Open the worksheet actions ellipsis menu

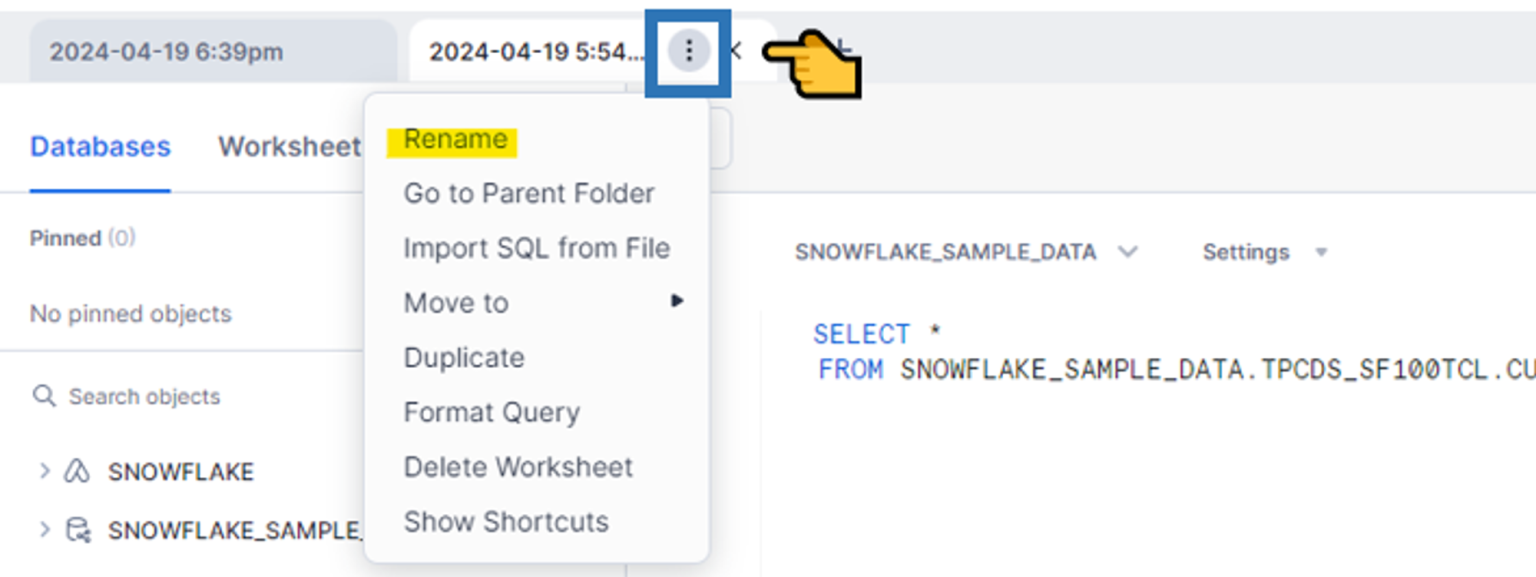[x=689, y=51]
